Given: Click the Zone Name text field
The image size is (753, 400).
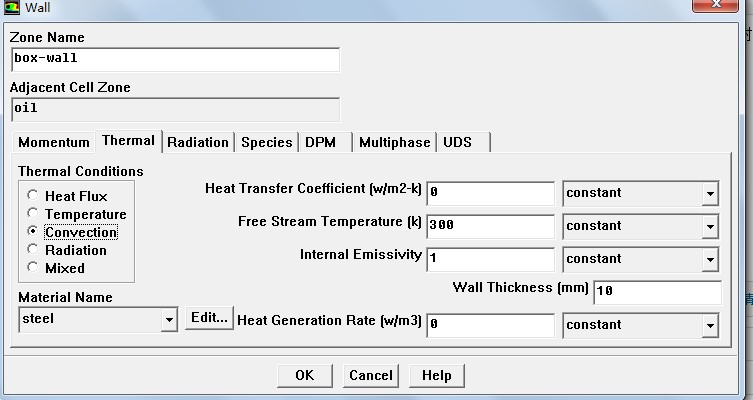Looking at the screenshot, I should pyautogui.click(x=175, y=59).
